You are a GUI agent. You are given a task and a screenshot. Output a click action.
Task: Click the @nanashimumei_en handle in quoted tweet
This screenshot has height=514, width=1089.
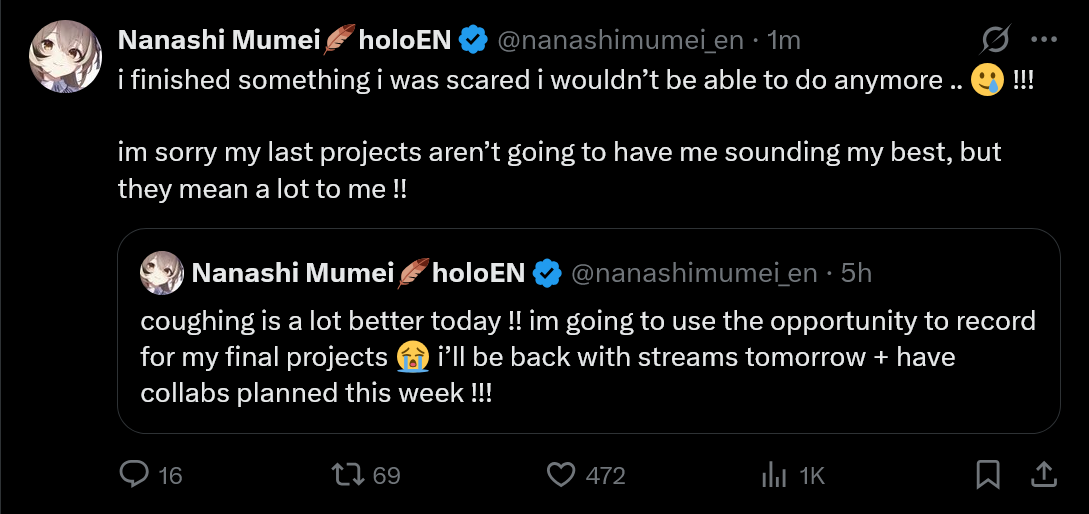[694, 272]
